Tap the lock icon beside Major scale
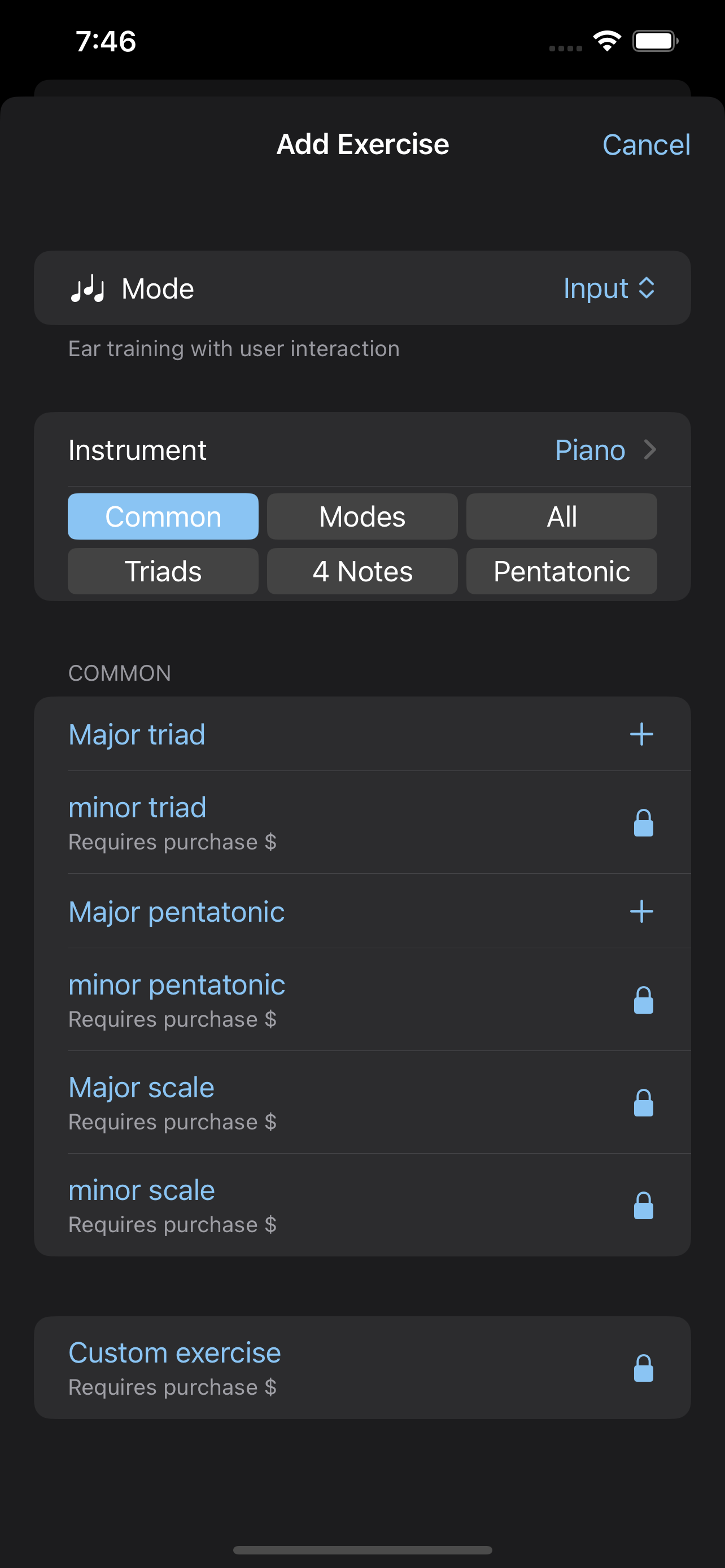Viewport: 725px width, 1568px height. point(644,1103)
